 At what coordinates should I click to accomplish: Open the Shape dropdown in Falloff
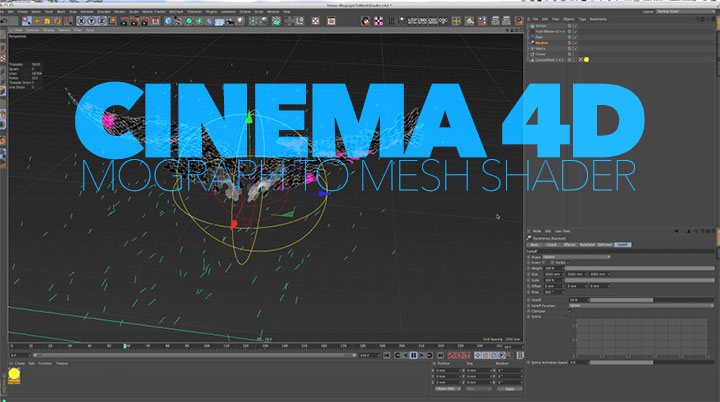576,257
